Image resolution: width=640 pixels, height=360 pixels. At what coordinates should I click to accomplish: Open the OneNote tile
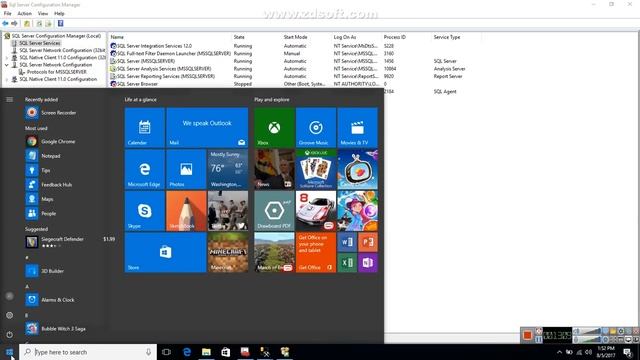368,262
